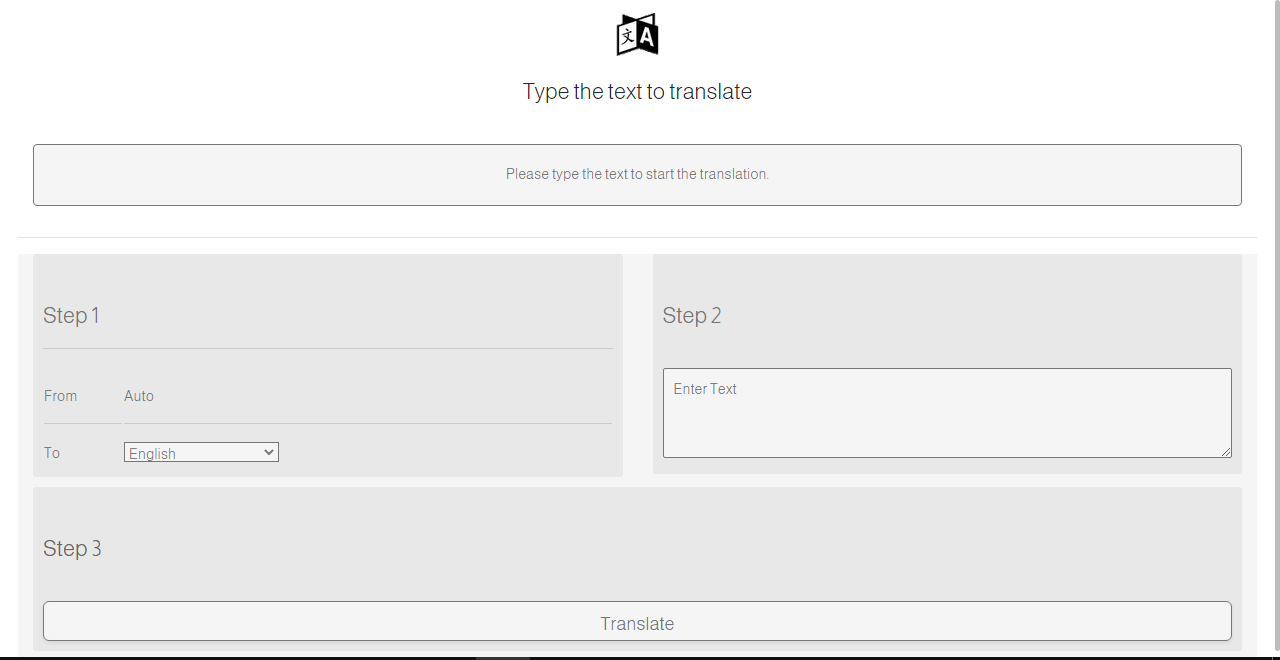Click the divider line under Step 1
This screenshot has height=660, width=1280.
click(x=327, y=348)
